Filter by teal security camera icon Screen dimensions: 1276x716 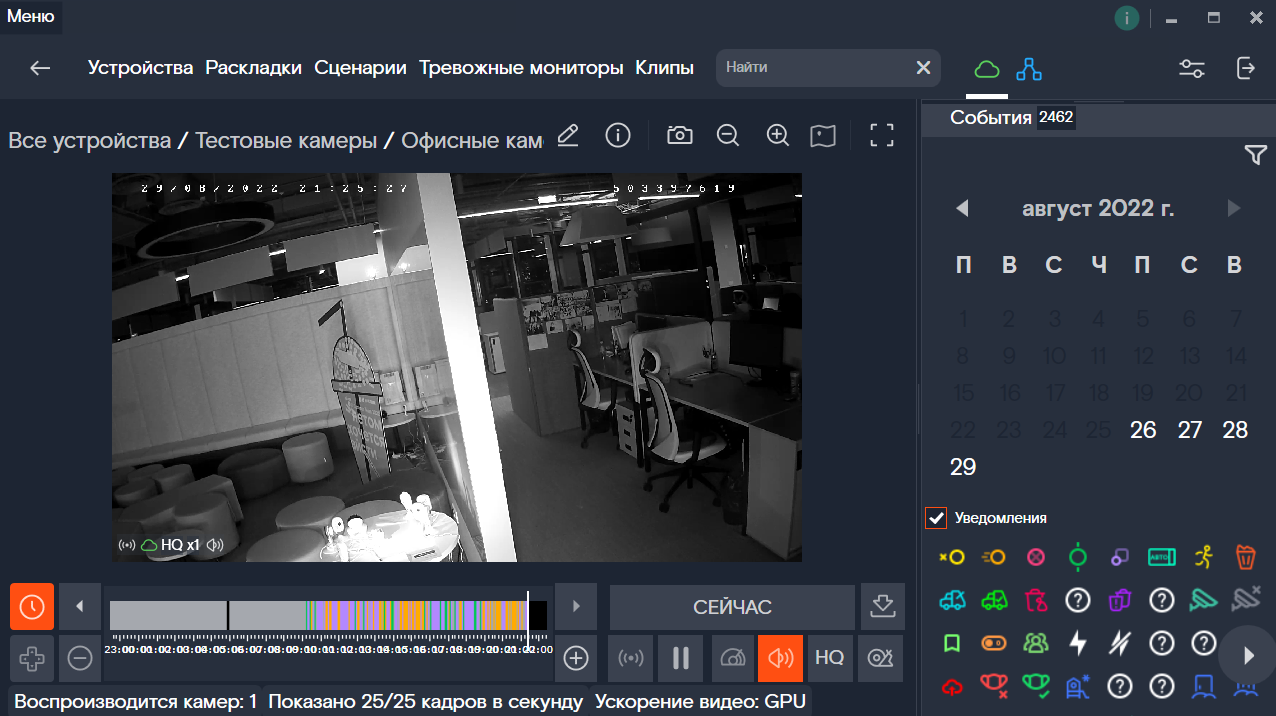[1203, 600]
